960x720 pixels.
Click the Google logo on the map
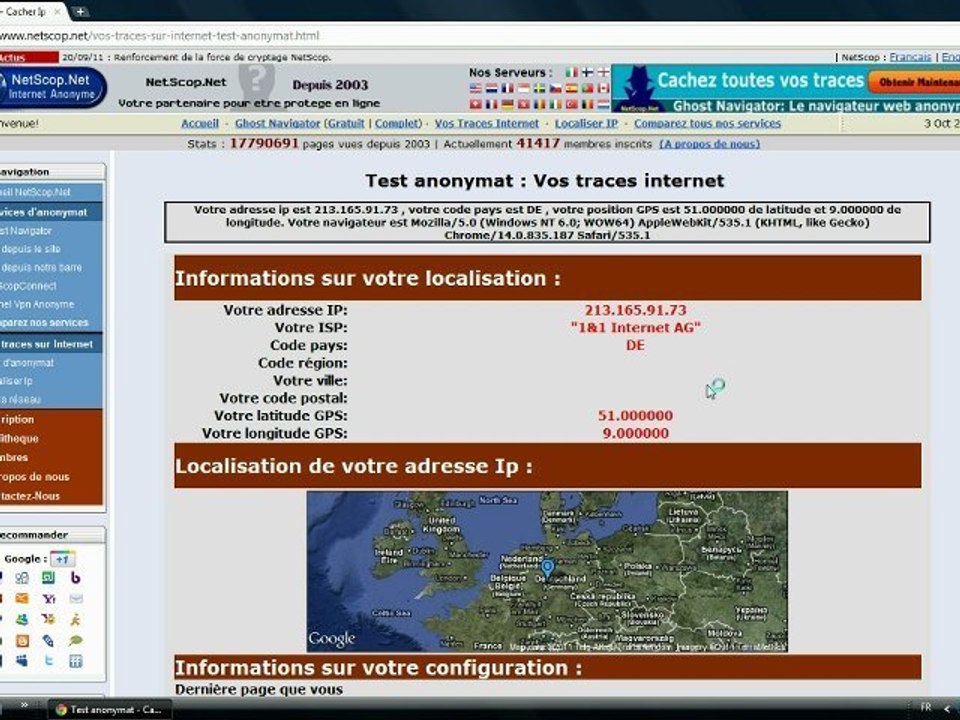click(331, 639)
